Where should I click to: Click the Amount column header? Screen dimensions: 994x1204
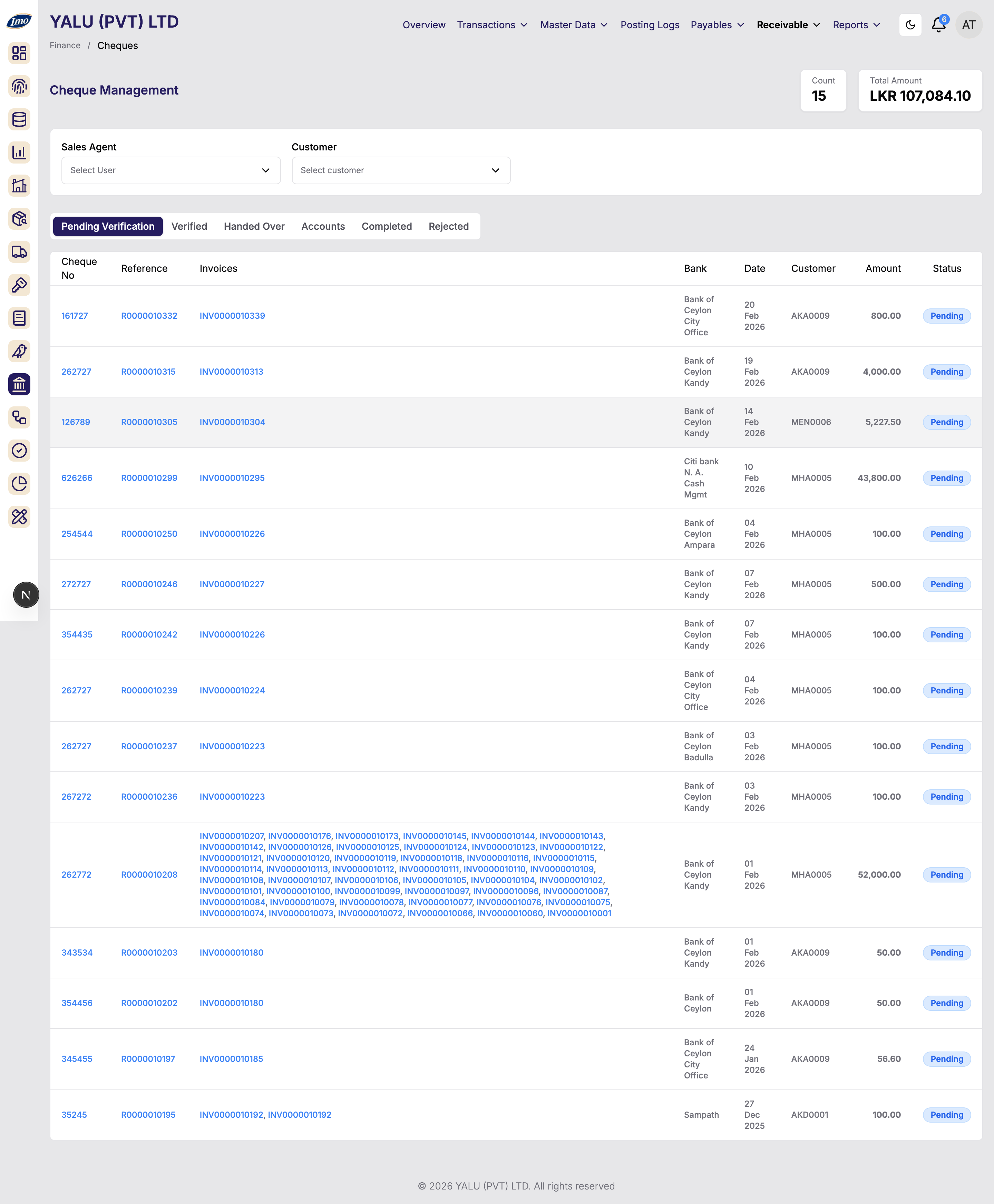[883, 269]
